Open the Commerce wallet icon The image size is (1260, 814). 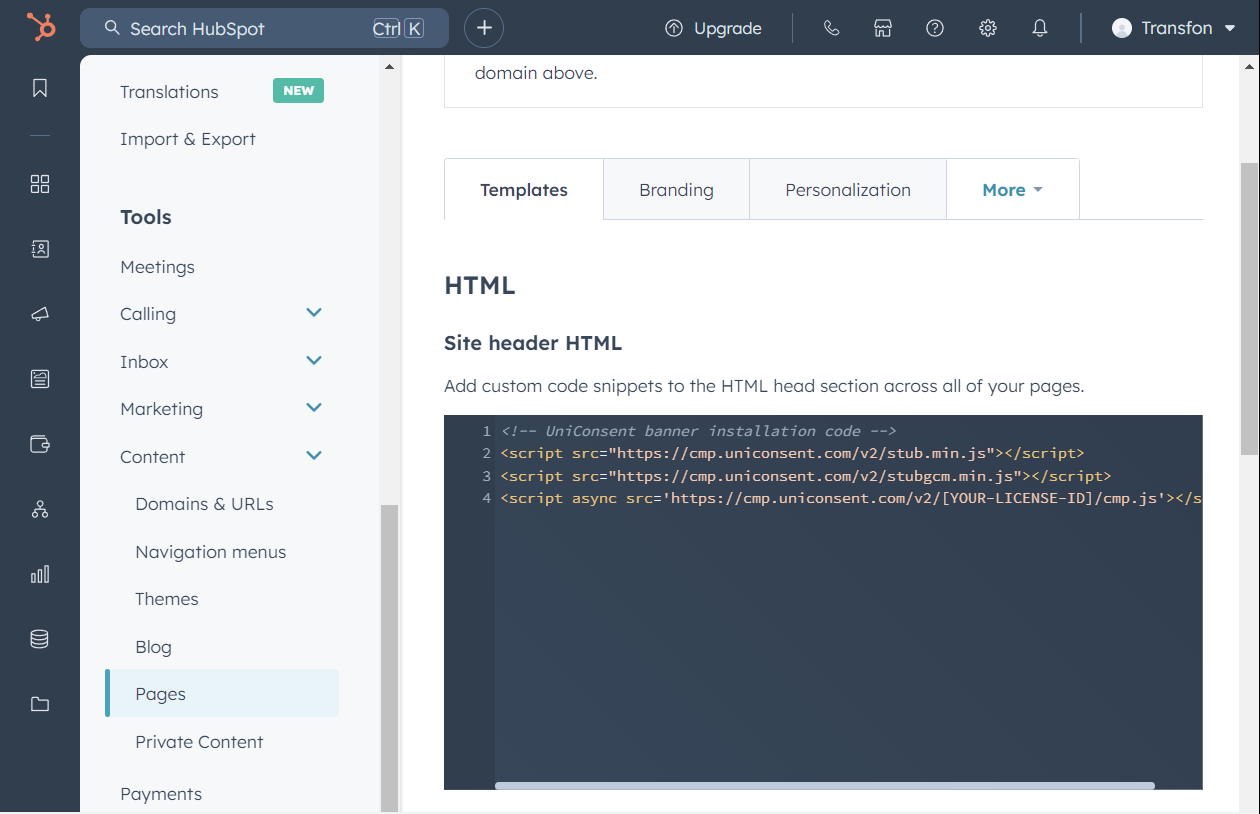(40, 444)
